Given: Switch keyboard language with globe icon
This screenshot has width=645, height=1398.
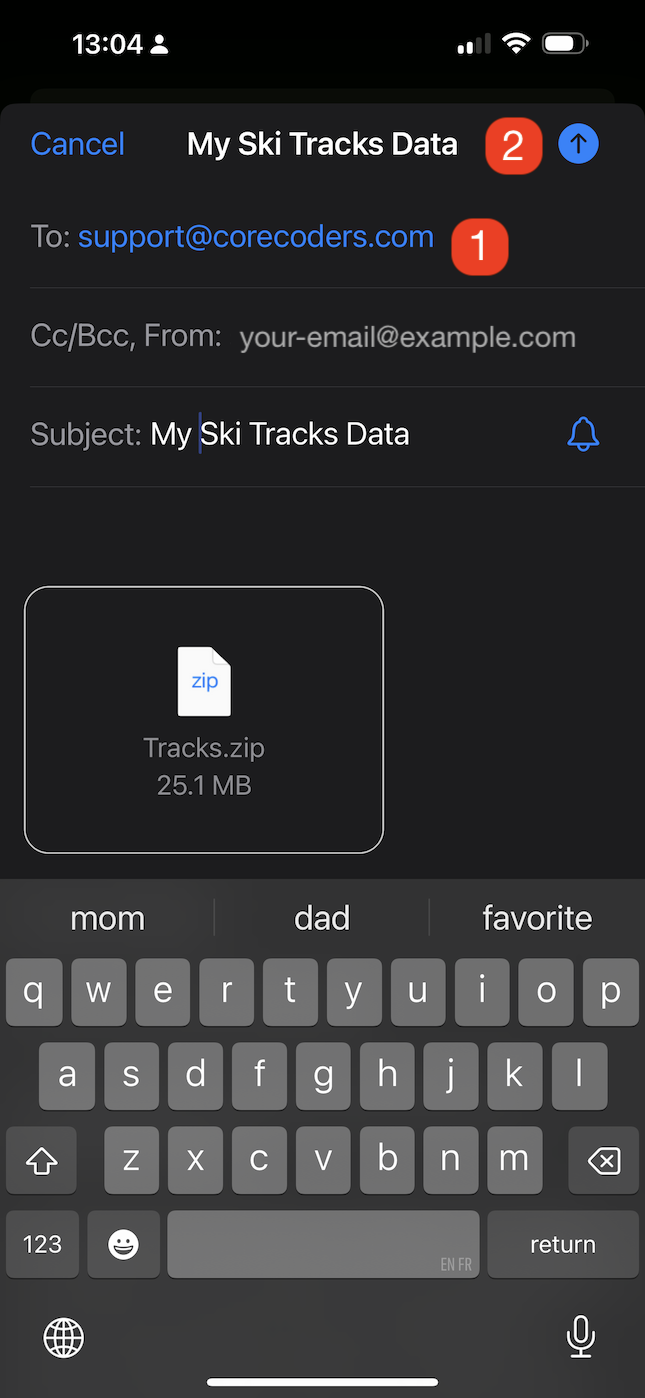Looking at the screenshot, I should click(x=64, y=1336).
